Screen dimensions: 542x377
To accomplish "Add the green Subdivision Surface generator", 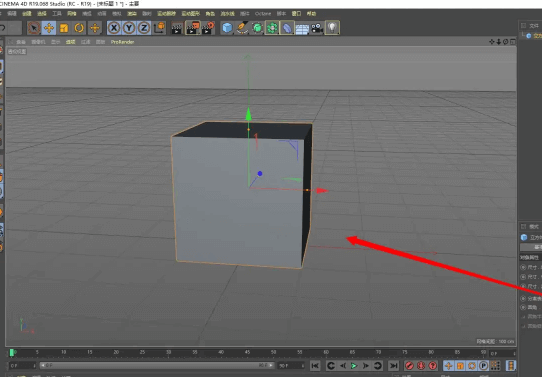I will (x=257, y=28).
